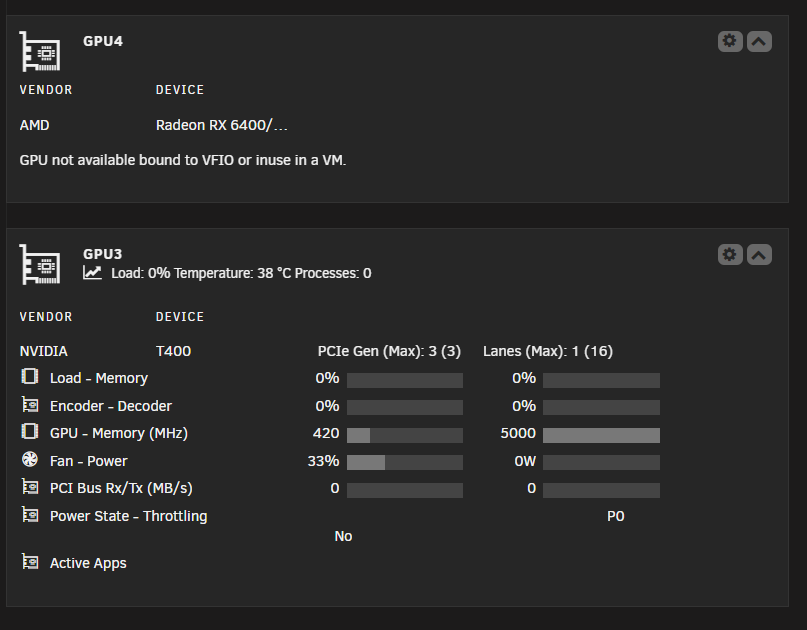
Task: Click the GPU4 graphics card icon
Action: point(40,51)
